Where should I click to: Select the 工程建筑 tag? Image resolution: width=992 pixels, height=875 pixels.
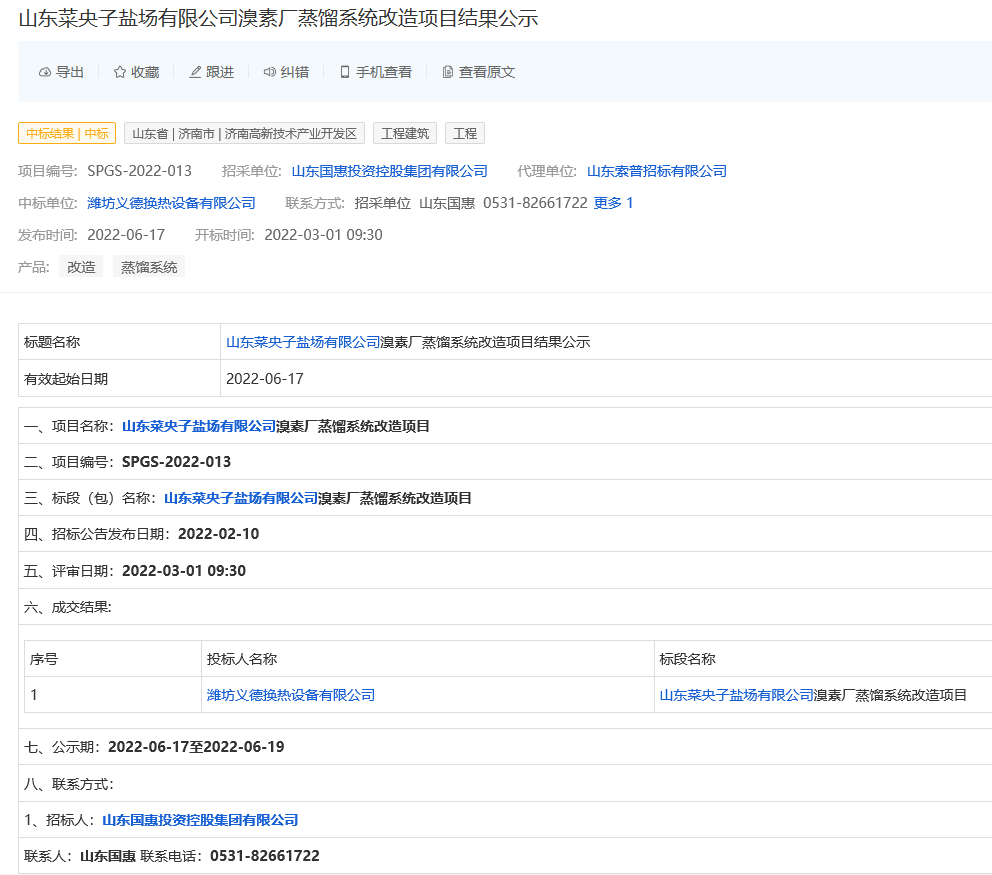405,133
